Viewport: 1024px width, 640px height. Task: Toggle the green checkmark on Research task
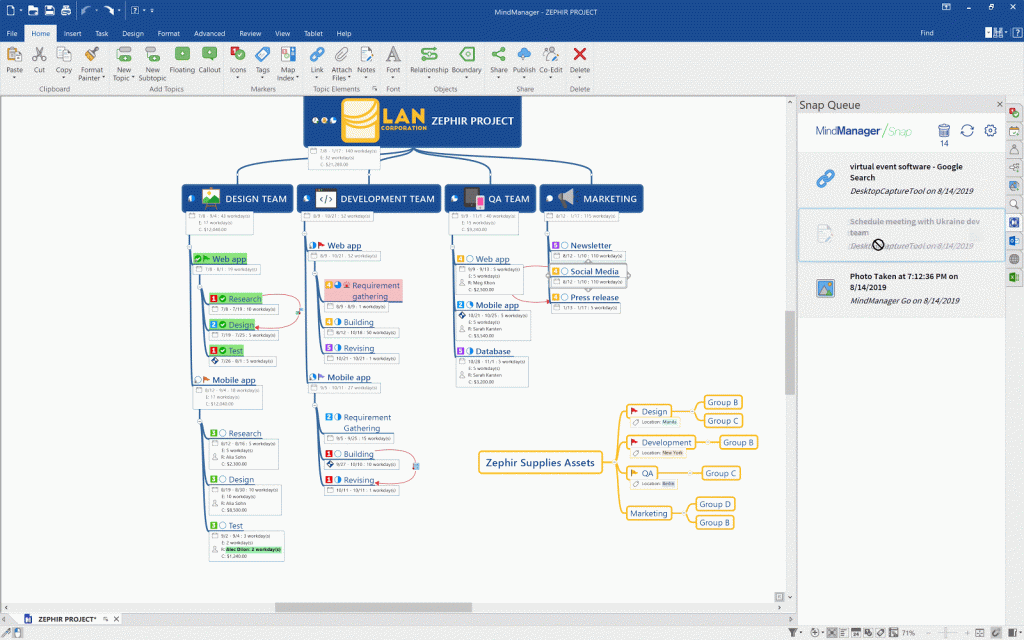coord(222,299)
